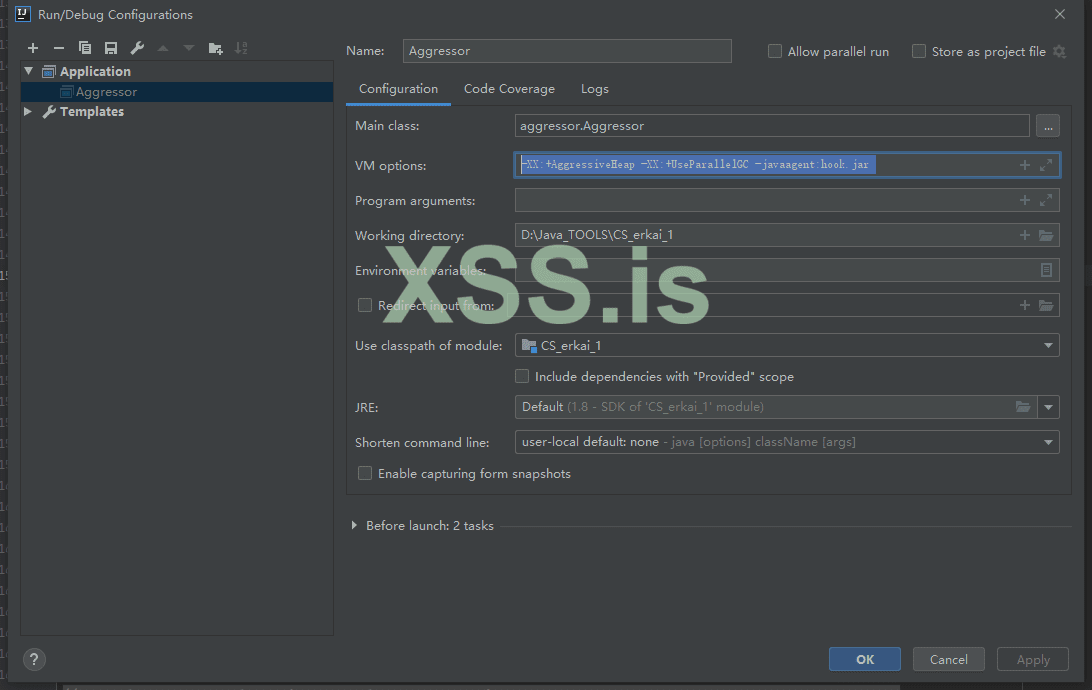Open Shorten command line dropdown
The image size is (1092, 690).
1048,442
